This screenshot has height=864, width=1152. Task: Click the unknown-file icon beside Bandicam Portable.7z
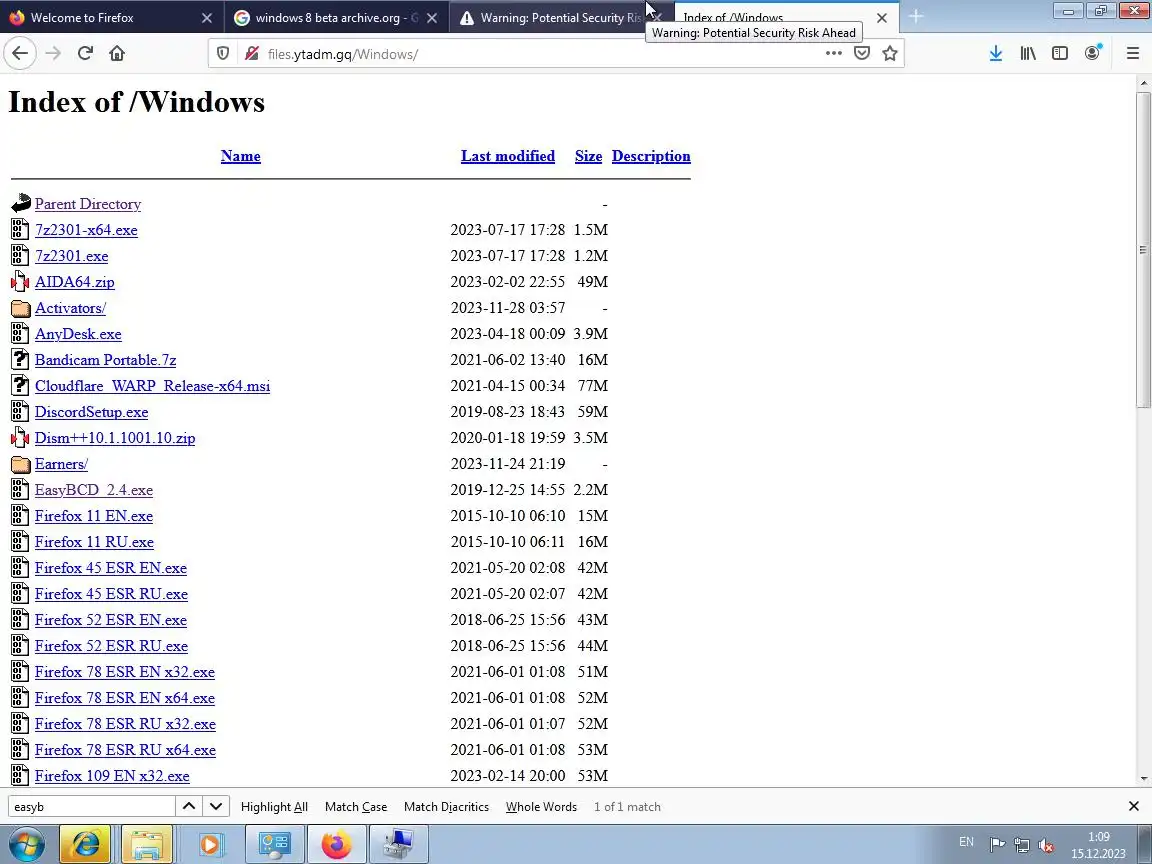(21, 360)
